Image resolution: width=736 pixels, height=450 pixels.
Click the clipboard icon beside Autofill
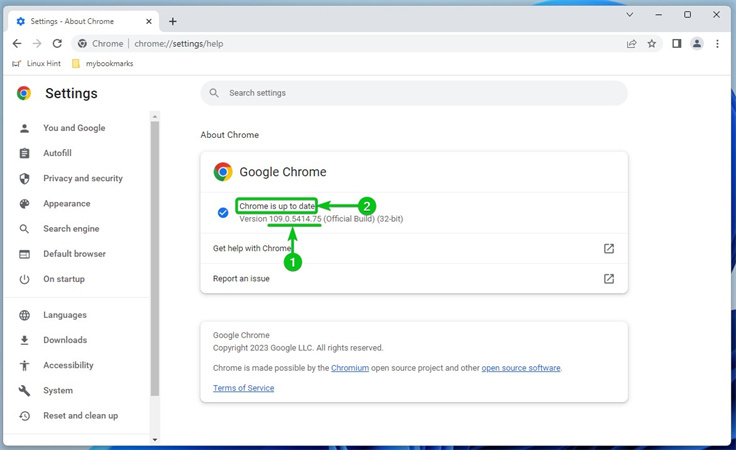pyautogui.click(x=24, y=153)
